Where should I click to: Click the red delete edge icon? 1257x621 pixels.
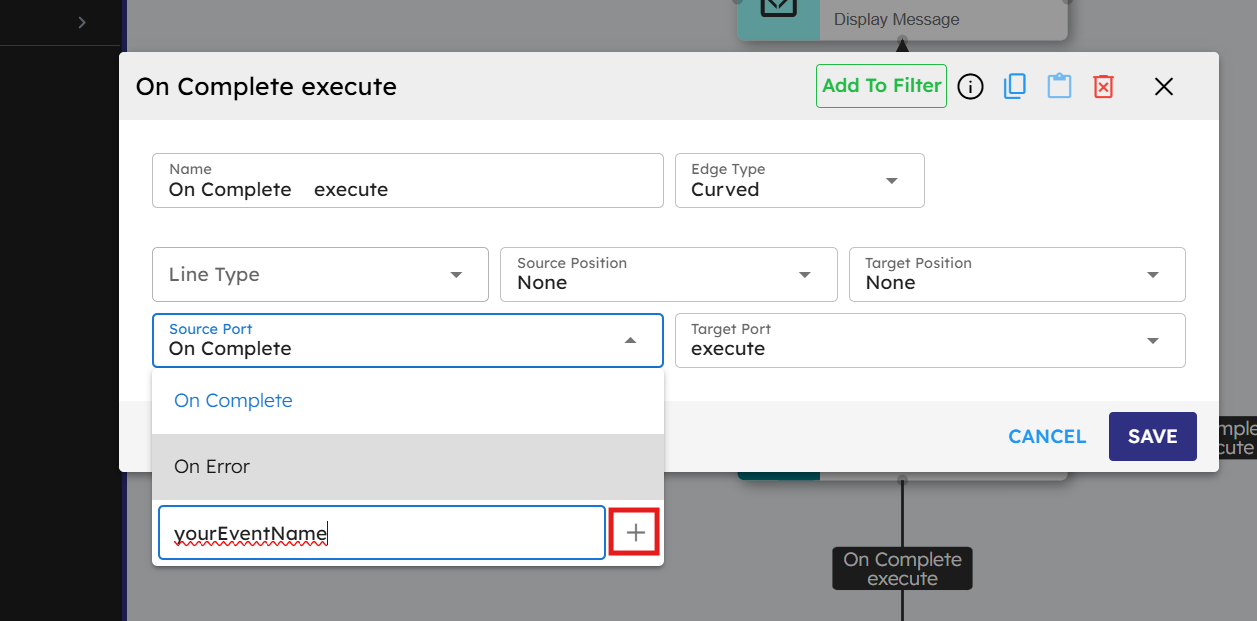click(1103, 87)
